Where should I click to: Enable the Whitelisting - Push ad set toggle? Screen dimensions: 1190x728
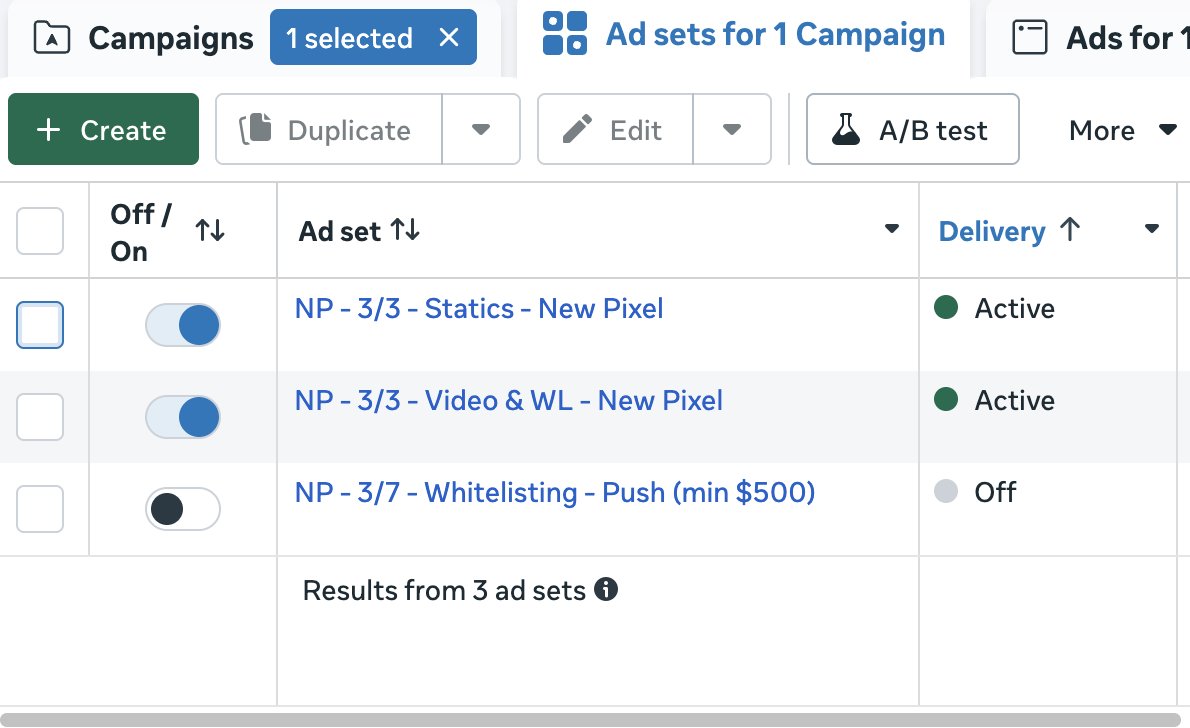tap(183, 509)
